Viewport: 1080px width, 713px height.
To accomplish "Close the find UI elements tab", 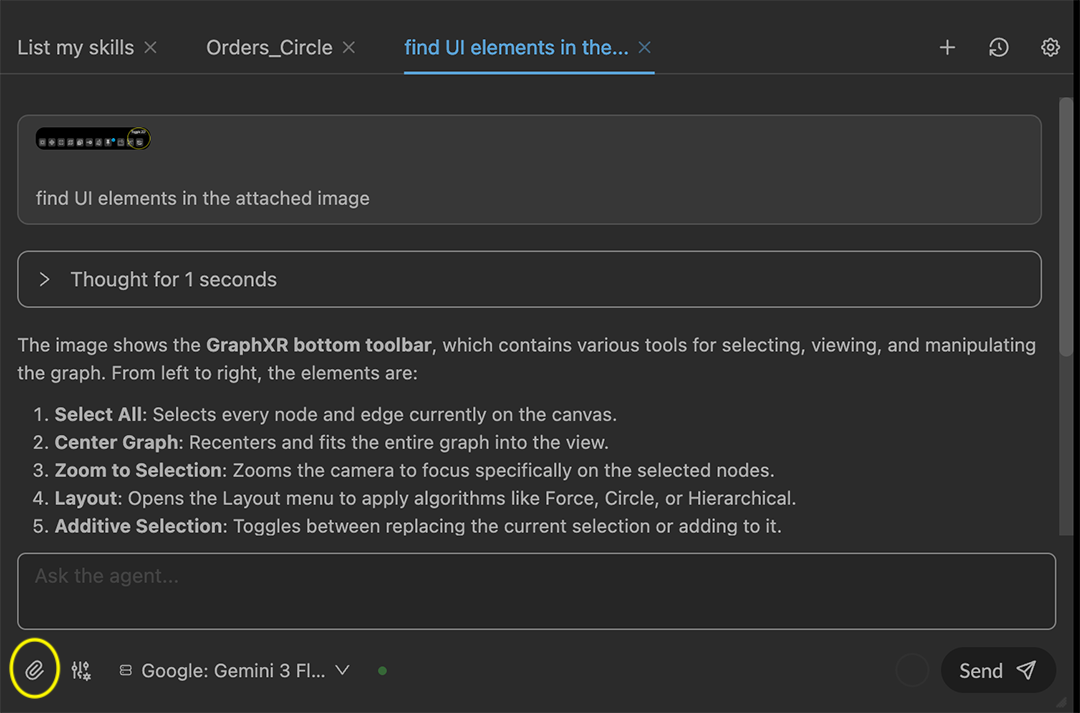I will [x=644, y=48].
